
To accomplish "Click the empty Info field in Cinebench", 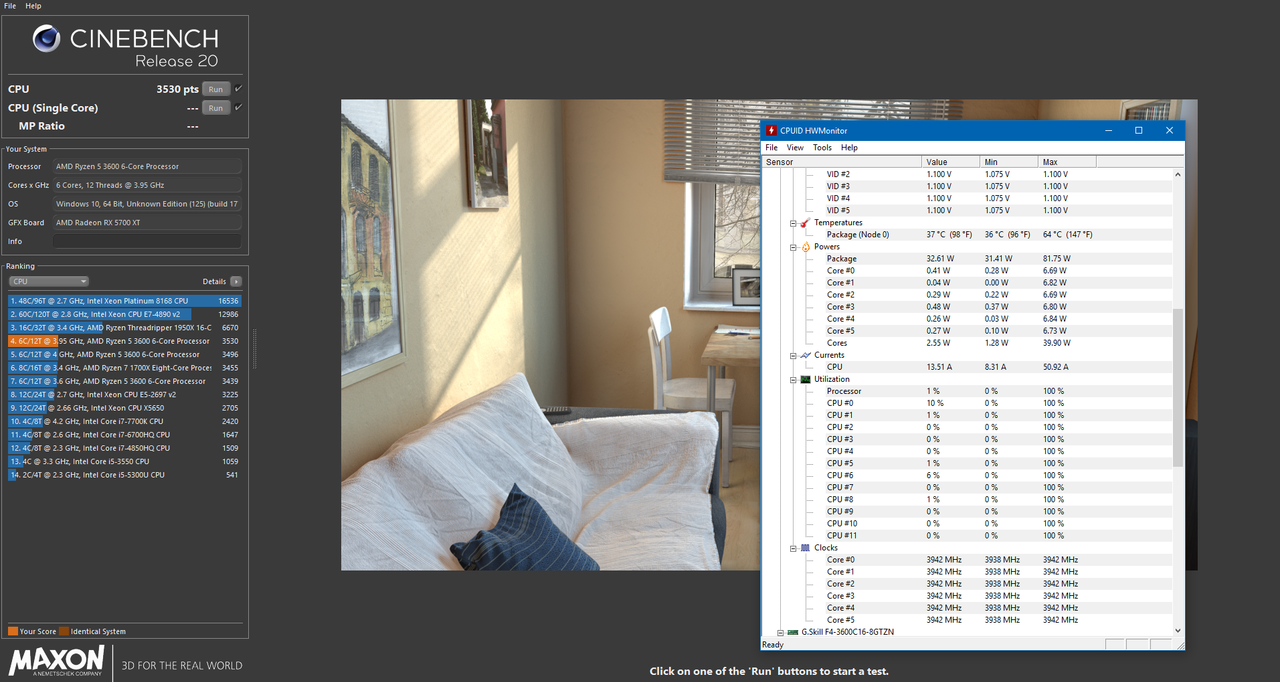I will coord(147,241).
